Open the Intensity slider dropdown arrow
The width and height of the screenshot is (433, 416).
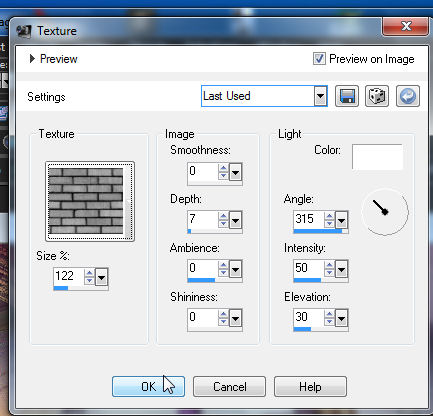click(341, 269)
